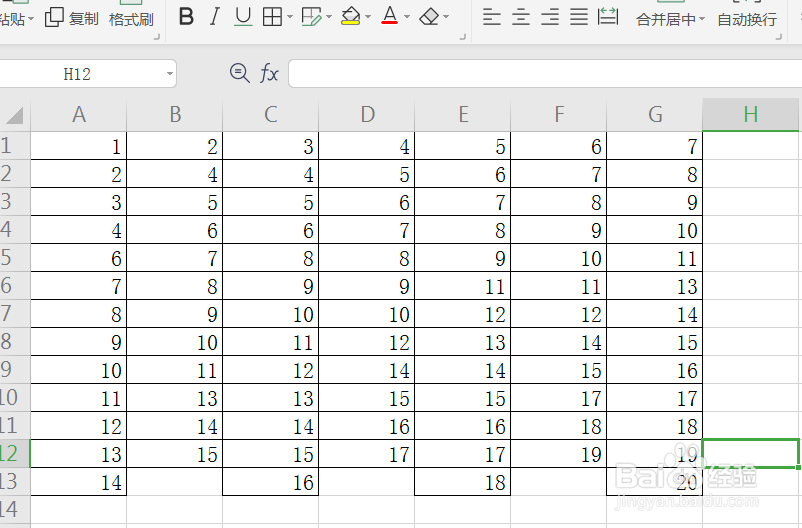Select column F header
This screenshot has height=528, width=802.
(x=559, y=115)
